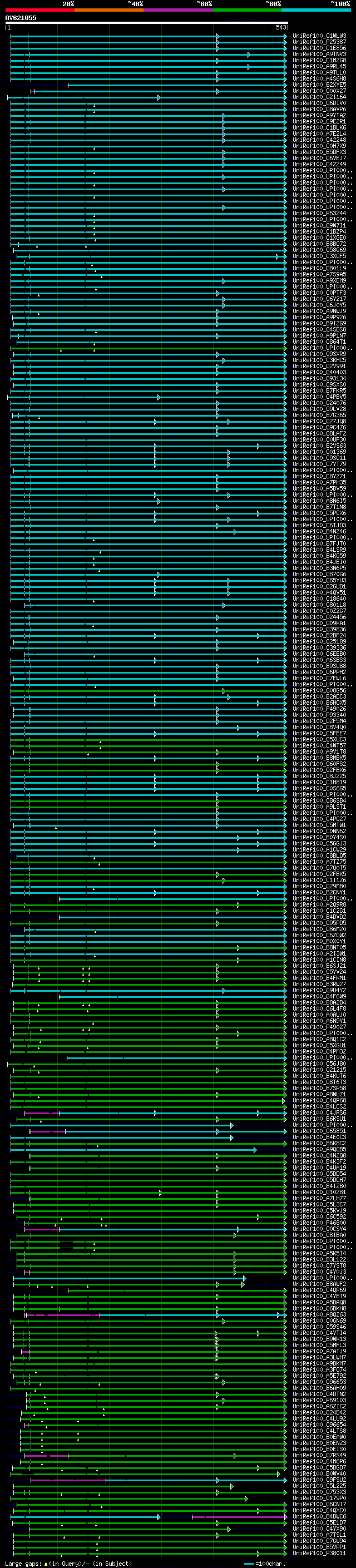Select the UniRef100_O42248 label
The height and width of the screenshot is (1568, 356).
tap(319, 140)
